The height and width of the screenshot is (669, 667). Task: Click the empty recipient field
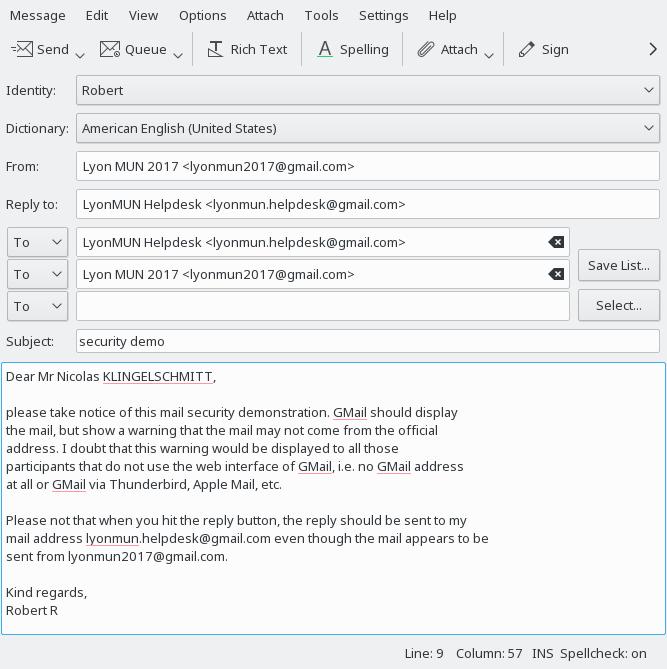click(323, 306)
